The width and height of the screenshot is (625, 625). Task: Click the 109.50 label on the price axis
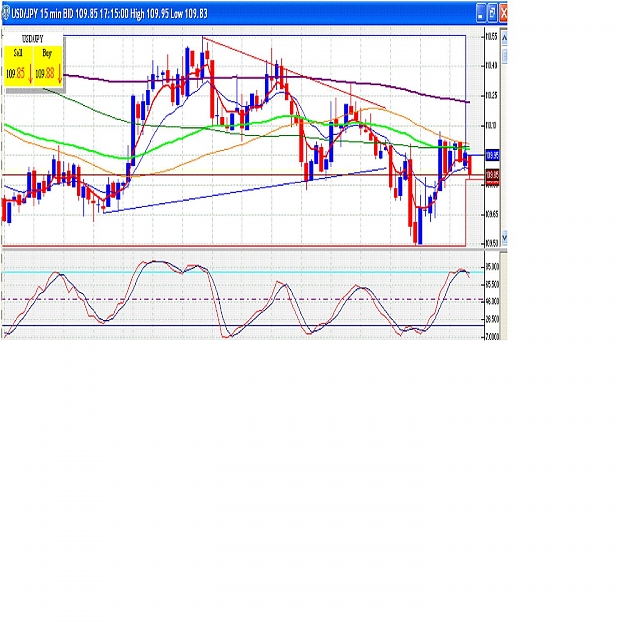pyautogui.click(x=491, y=244)
